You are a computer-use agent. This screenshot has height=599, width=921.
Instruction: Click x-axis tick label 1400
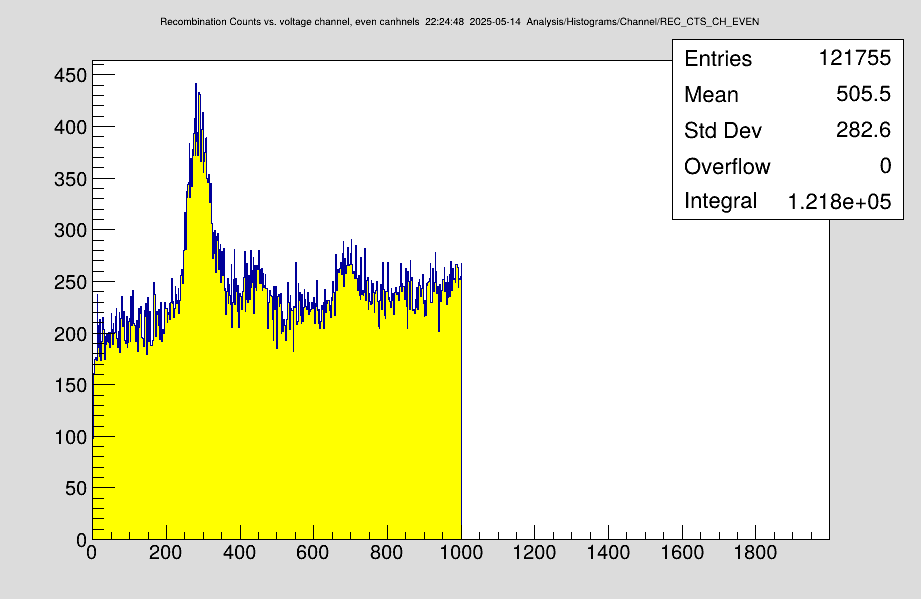(608, 552)
